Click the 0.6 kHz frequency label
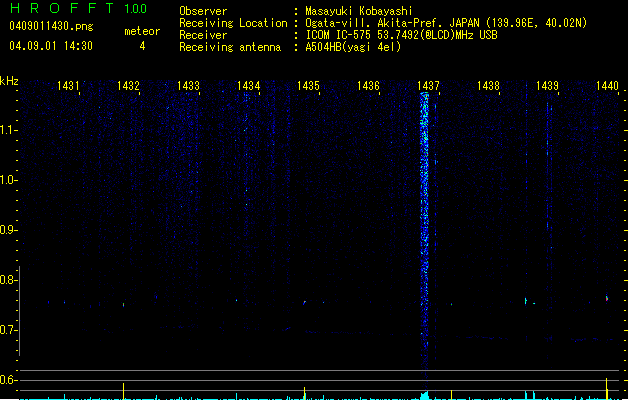Image resolution: width=629 pixels, height=400 pixels. click(x=8, y=380)
